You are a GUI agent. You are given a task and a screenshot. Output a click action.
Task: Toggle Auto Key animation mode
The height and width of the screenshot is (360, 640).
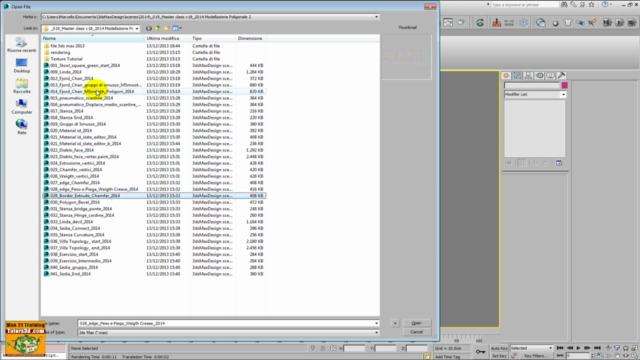(x=499, y=348)
